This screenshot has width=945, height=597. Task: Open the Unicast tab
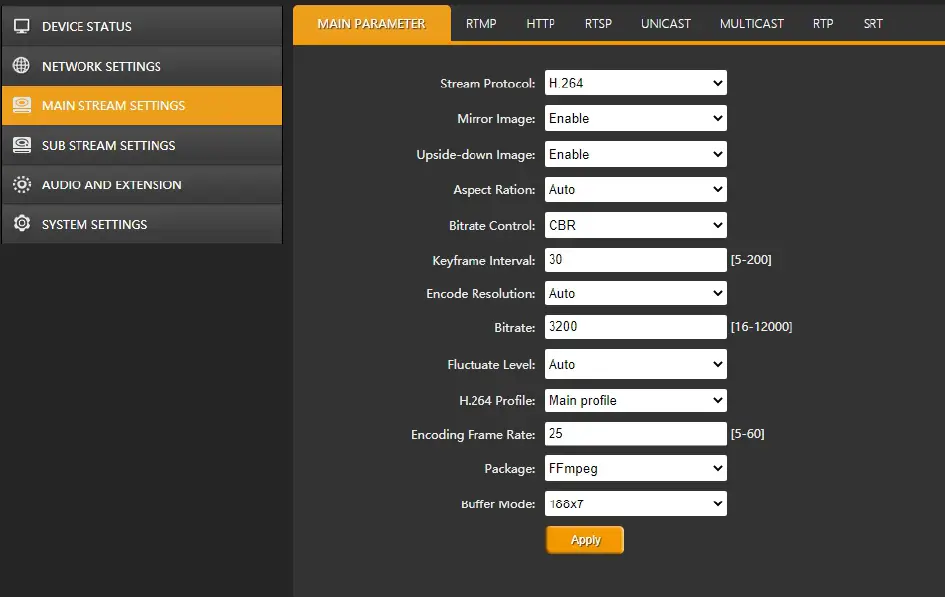pos(665,24)
